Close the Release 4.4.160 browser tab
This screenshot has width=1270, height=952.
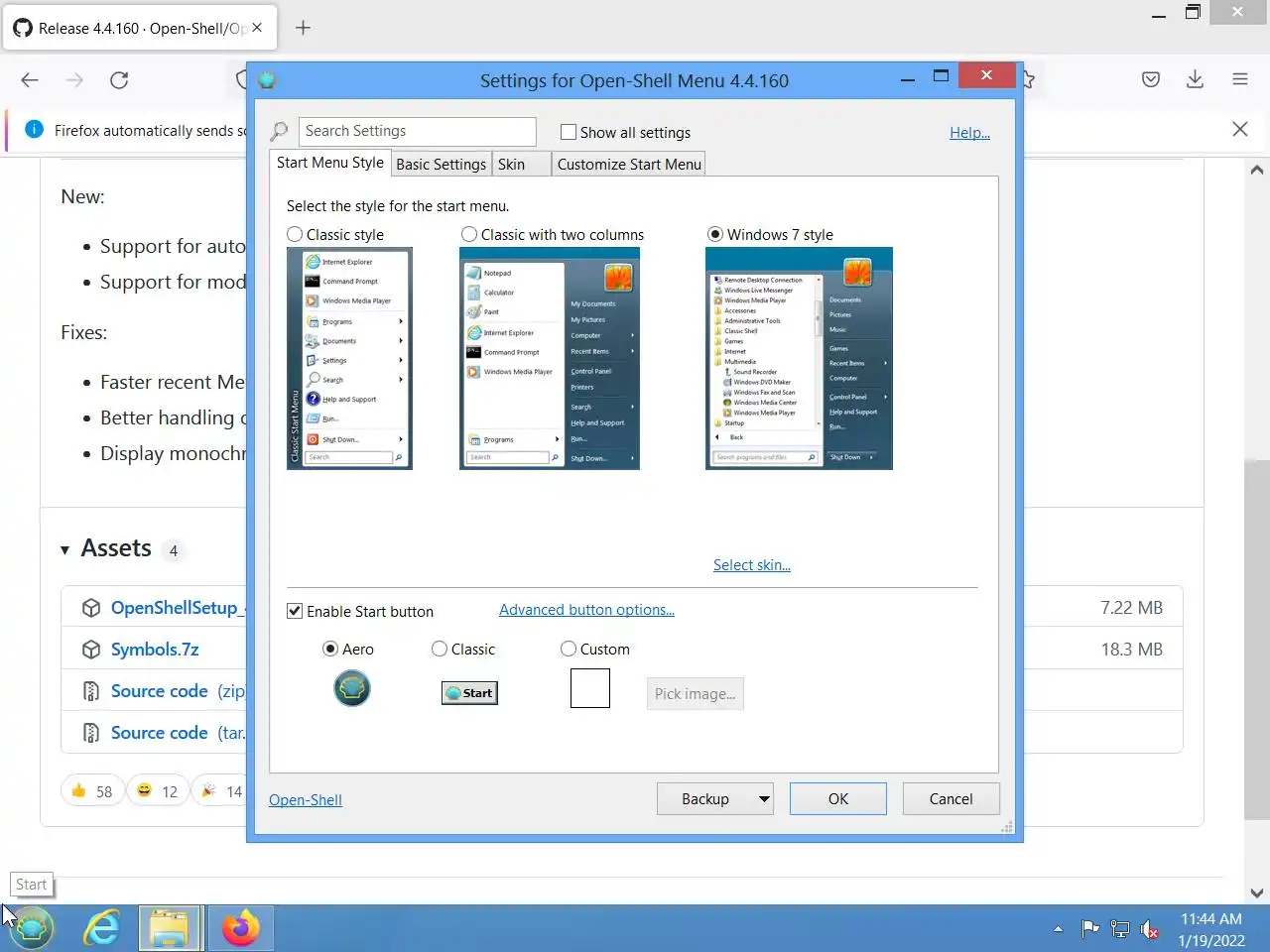[x=257, y=28]
